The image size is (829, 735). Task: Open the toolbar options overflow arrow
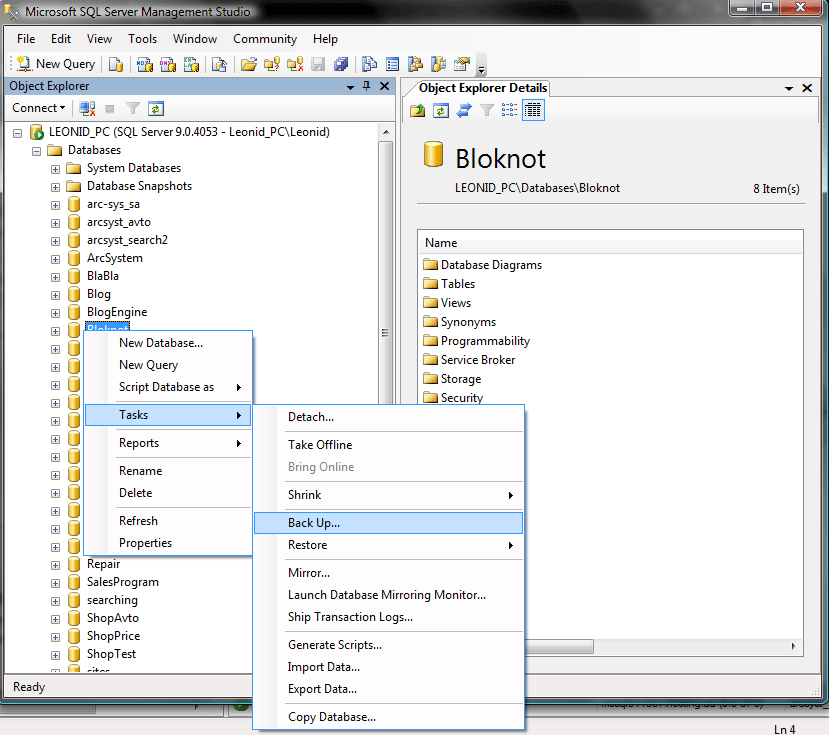(481, 66)
